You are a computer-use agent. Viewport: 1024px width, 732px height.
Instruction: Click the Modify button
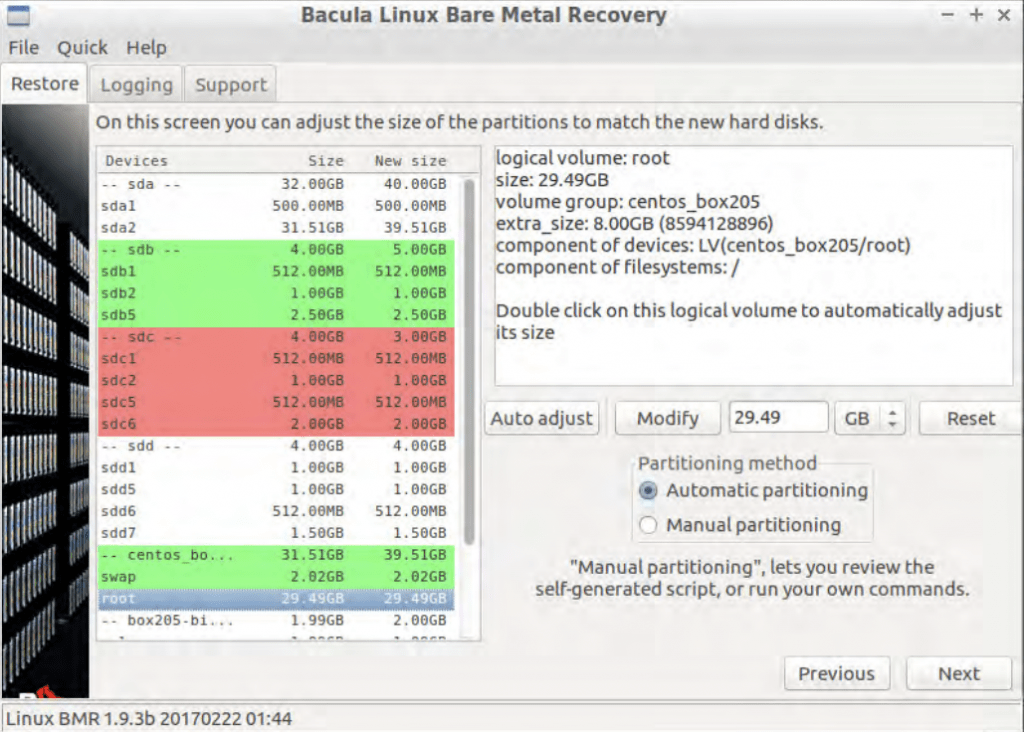tap(667, 419)
